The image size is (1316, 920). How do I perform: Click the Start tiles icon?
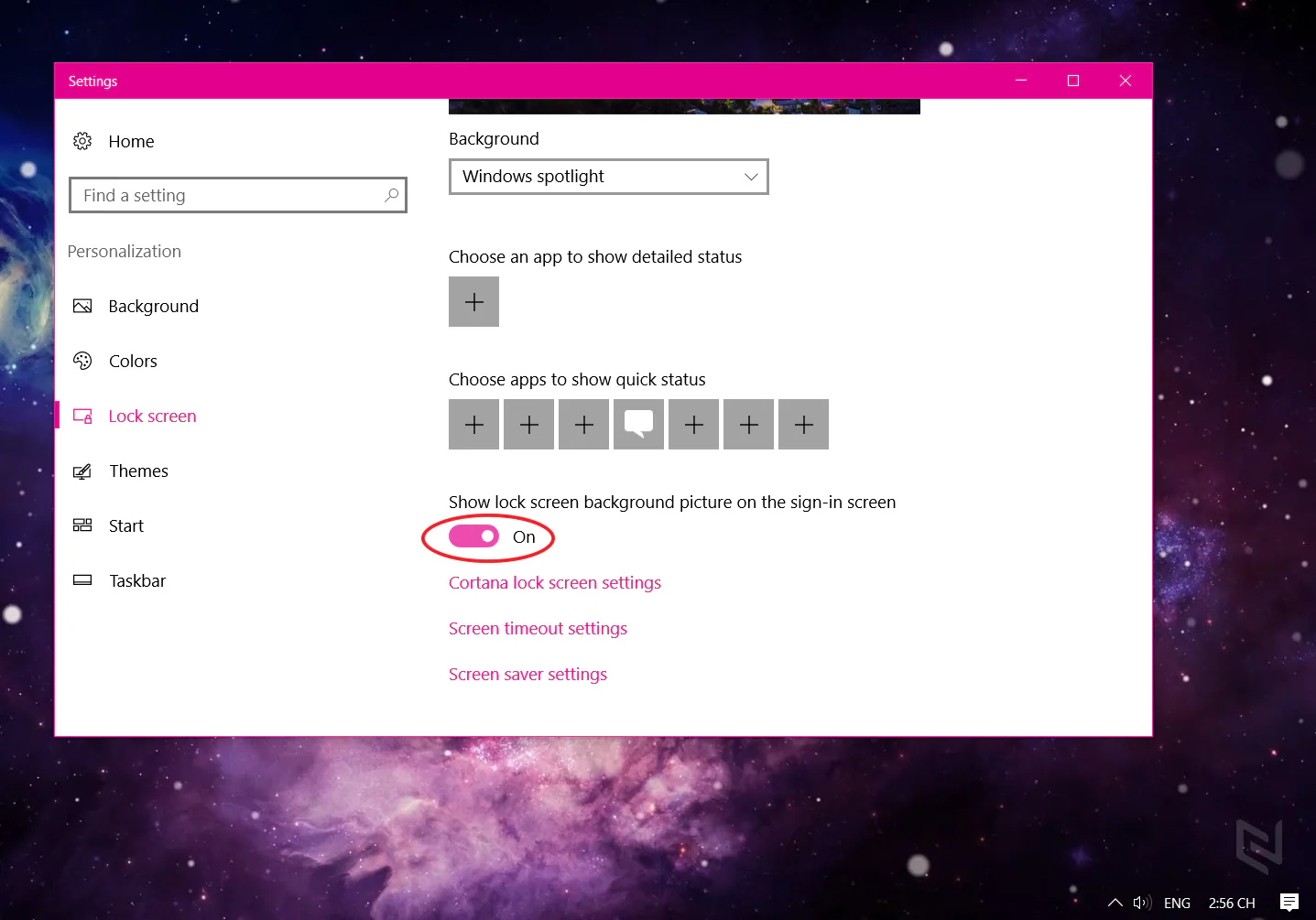(x=82, y=525)
